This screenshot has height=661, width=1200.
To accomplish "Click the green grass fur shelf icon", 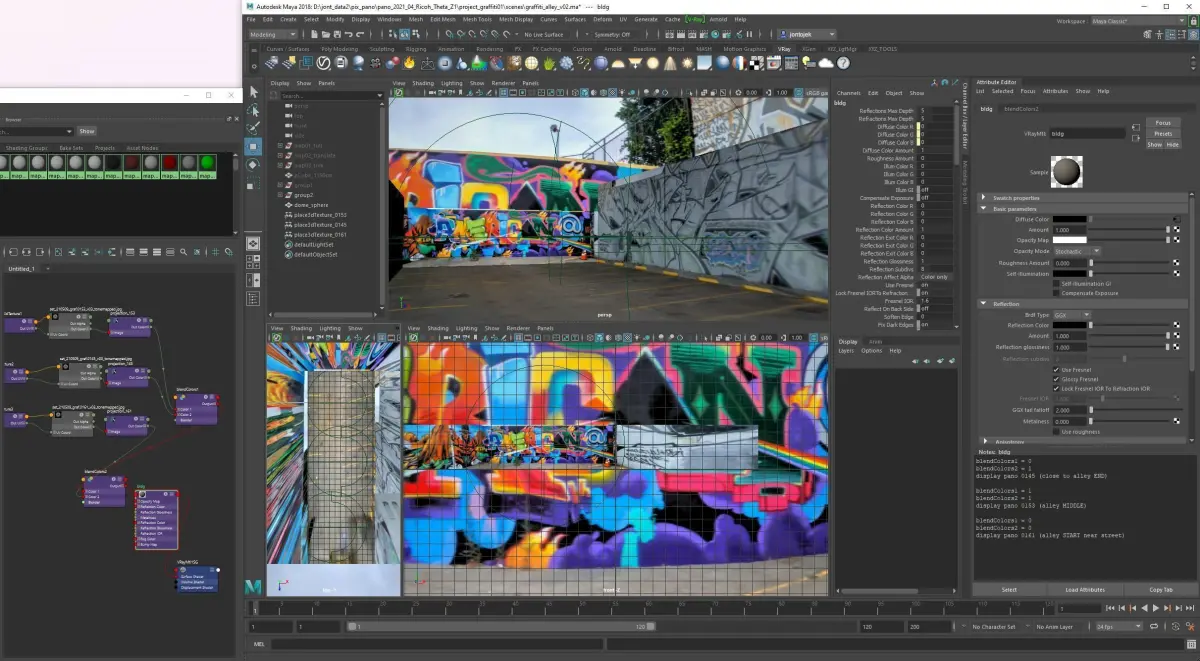I will point(549,62).
